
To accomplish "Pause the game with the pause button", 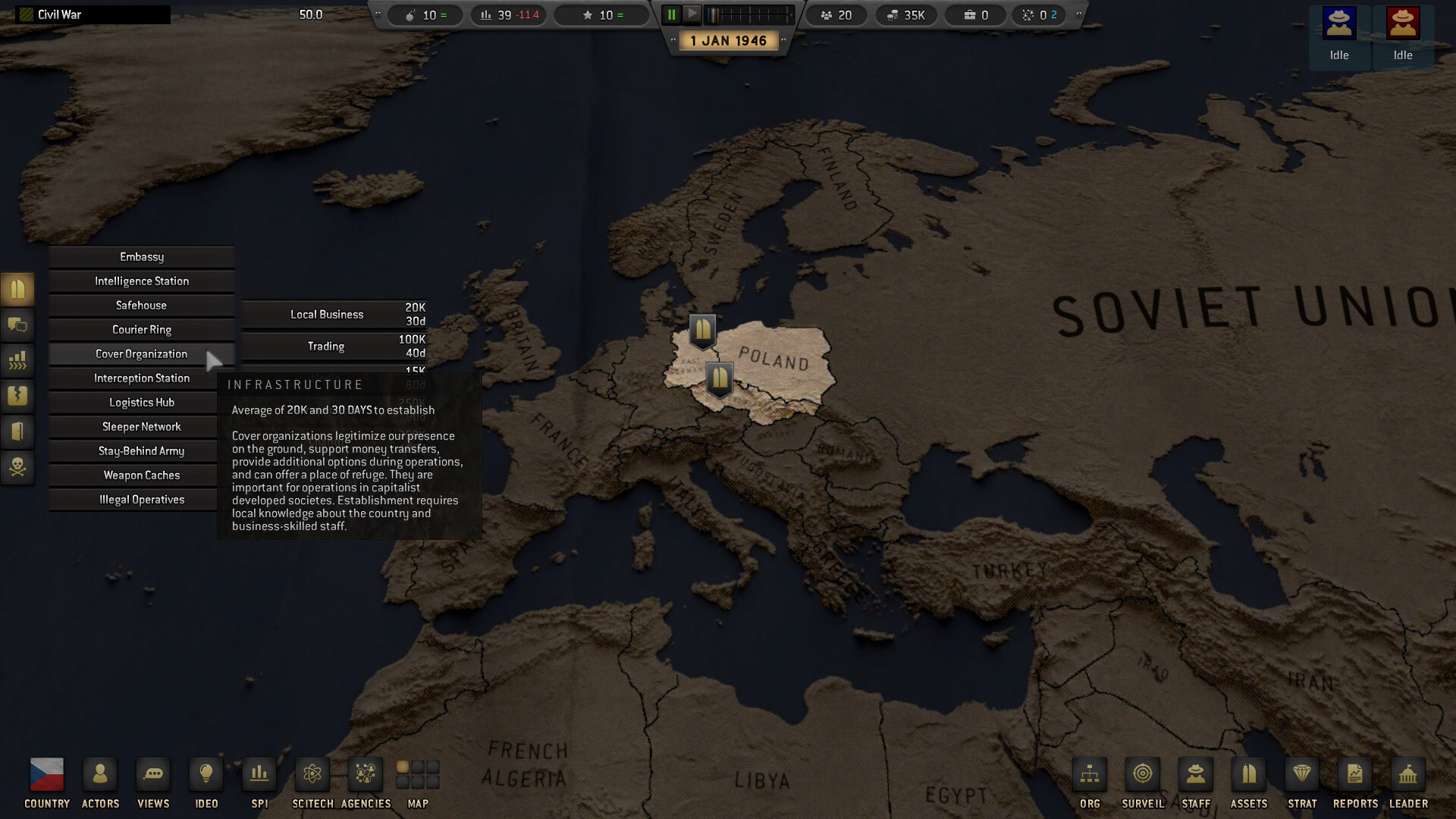I will pyautogui.click(x=670, y=14).
